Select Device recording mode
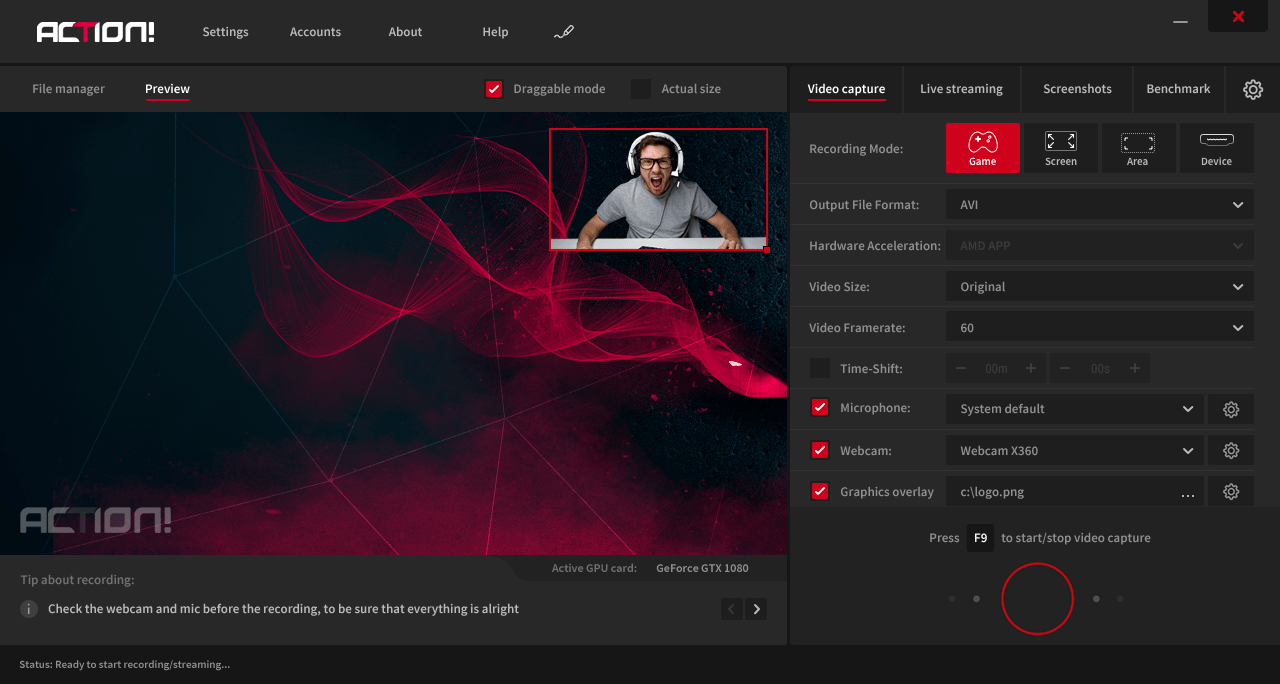The height and width of the screenshot is (684, 1280). click(1216, 148)
